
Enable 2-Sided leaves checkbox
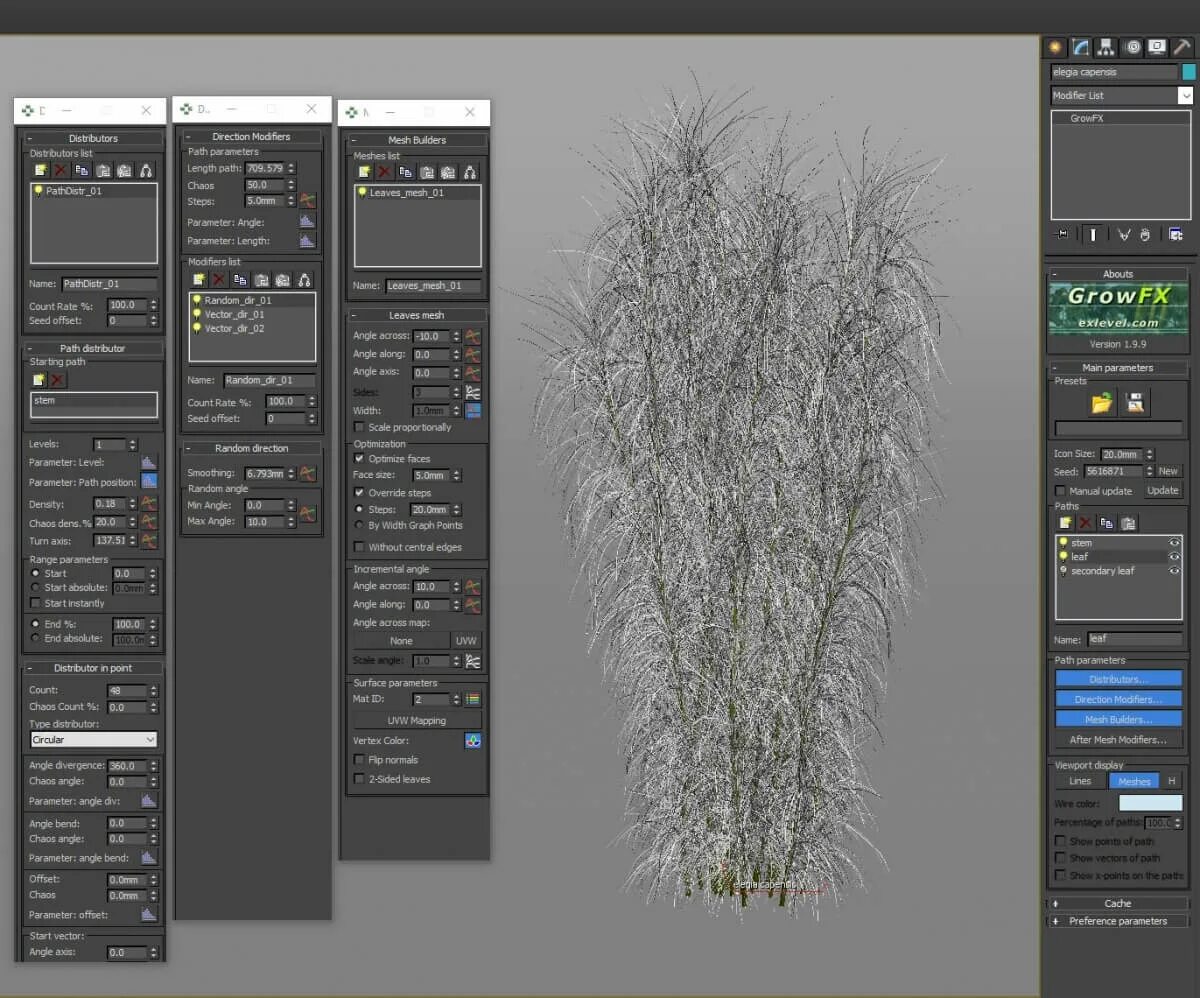point(360,779)
